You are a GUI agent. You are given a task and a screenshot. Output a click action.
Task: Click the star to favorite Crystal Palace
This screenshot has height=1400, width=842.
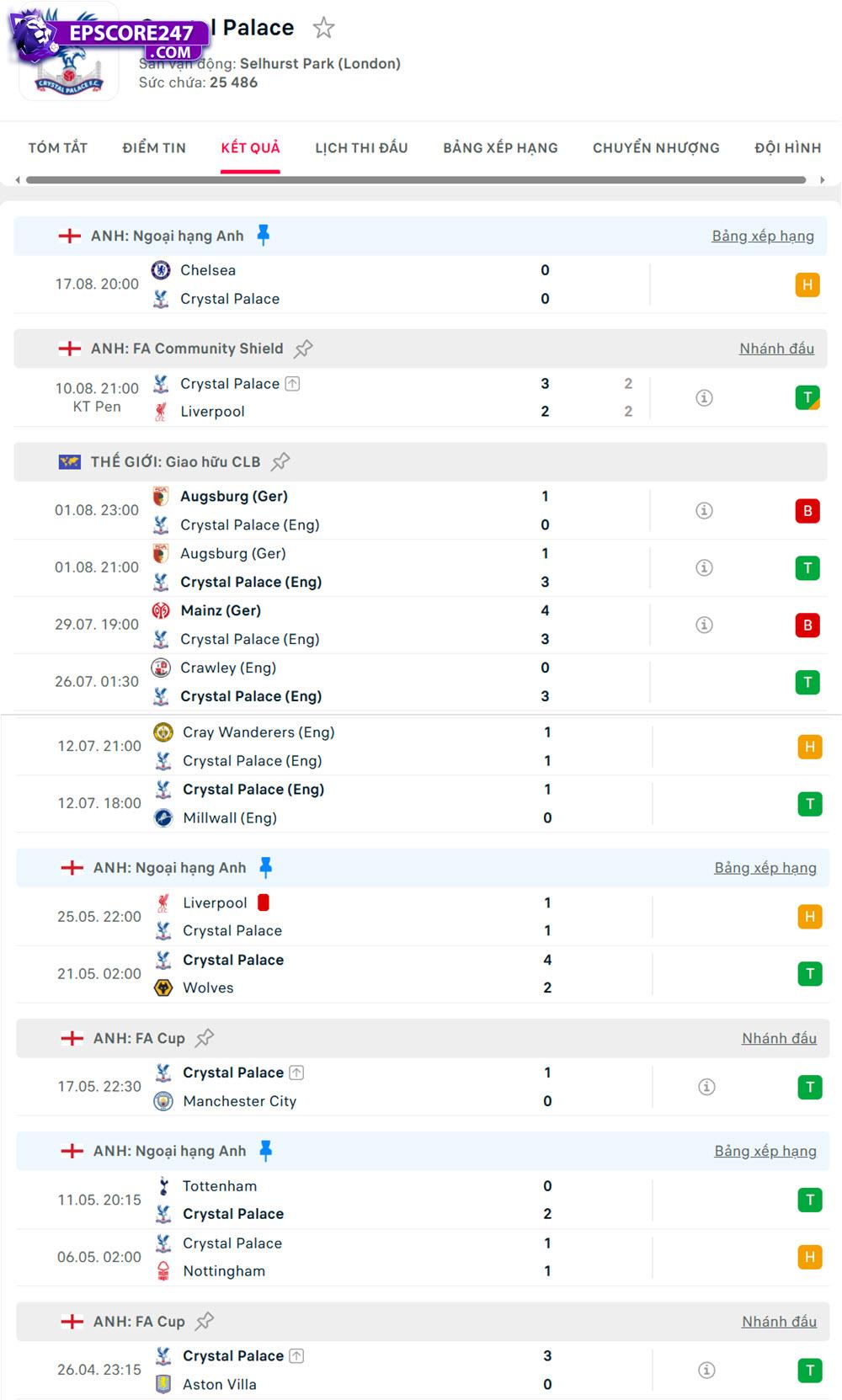coord(324,28)
